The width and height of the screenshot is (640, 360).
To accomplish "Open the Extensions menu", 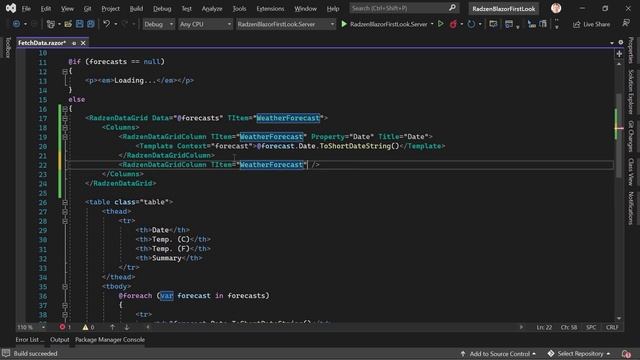I will click(x=270, y=9).
